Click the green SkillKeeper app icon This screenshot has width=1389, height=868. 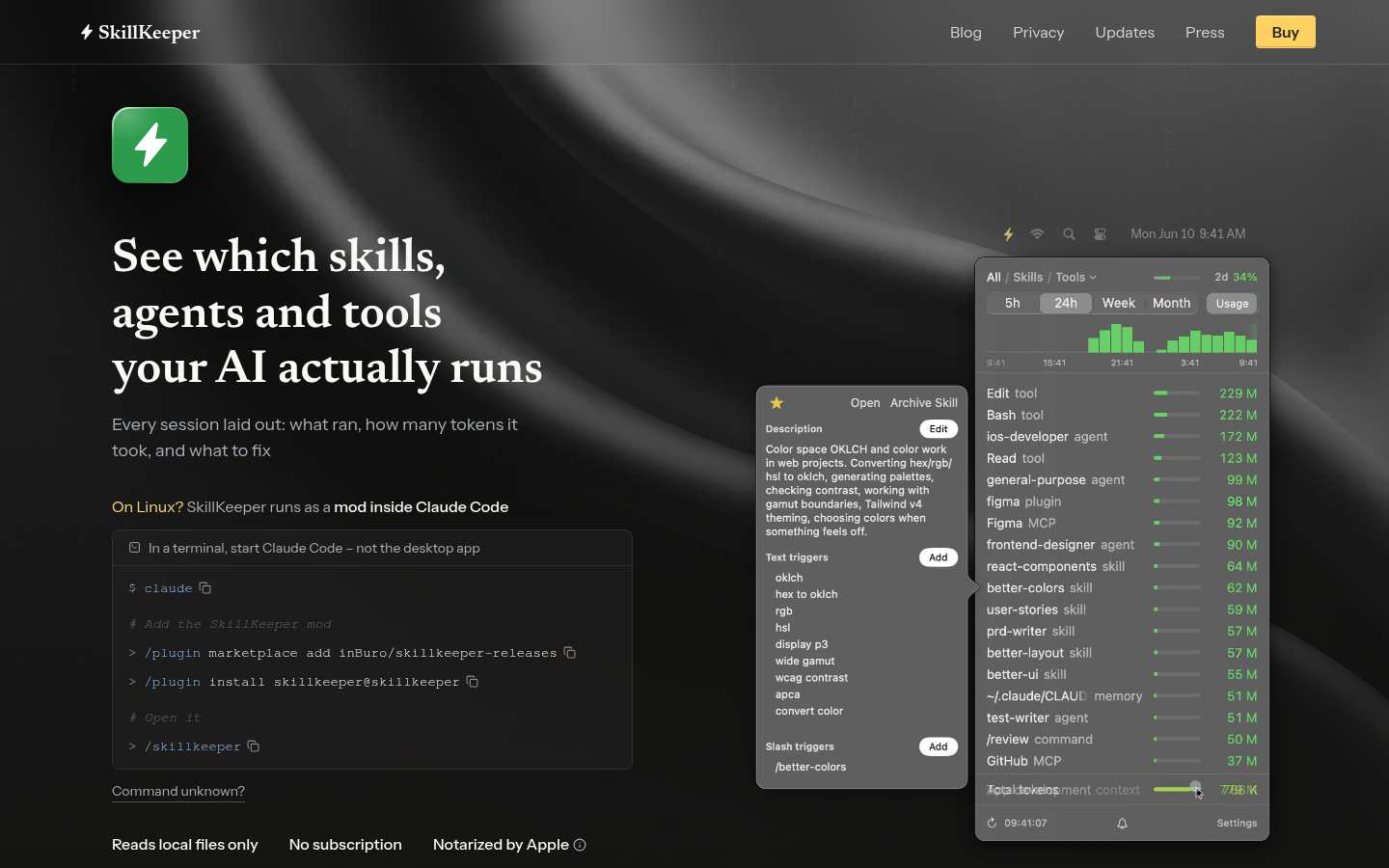(x=150, y=145)
